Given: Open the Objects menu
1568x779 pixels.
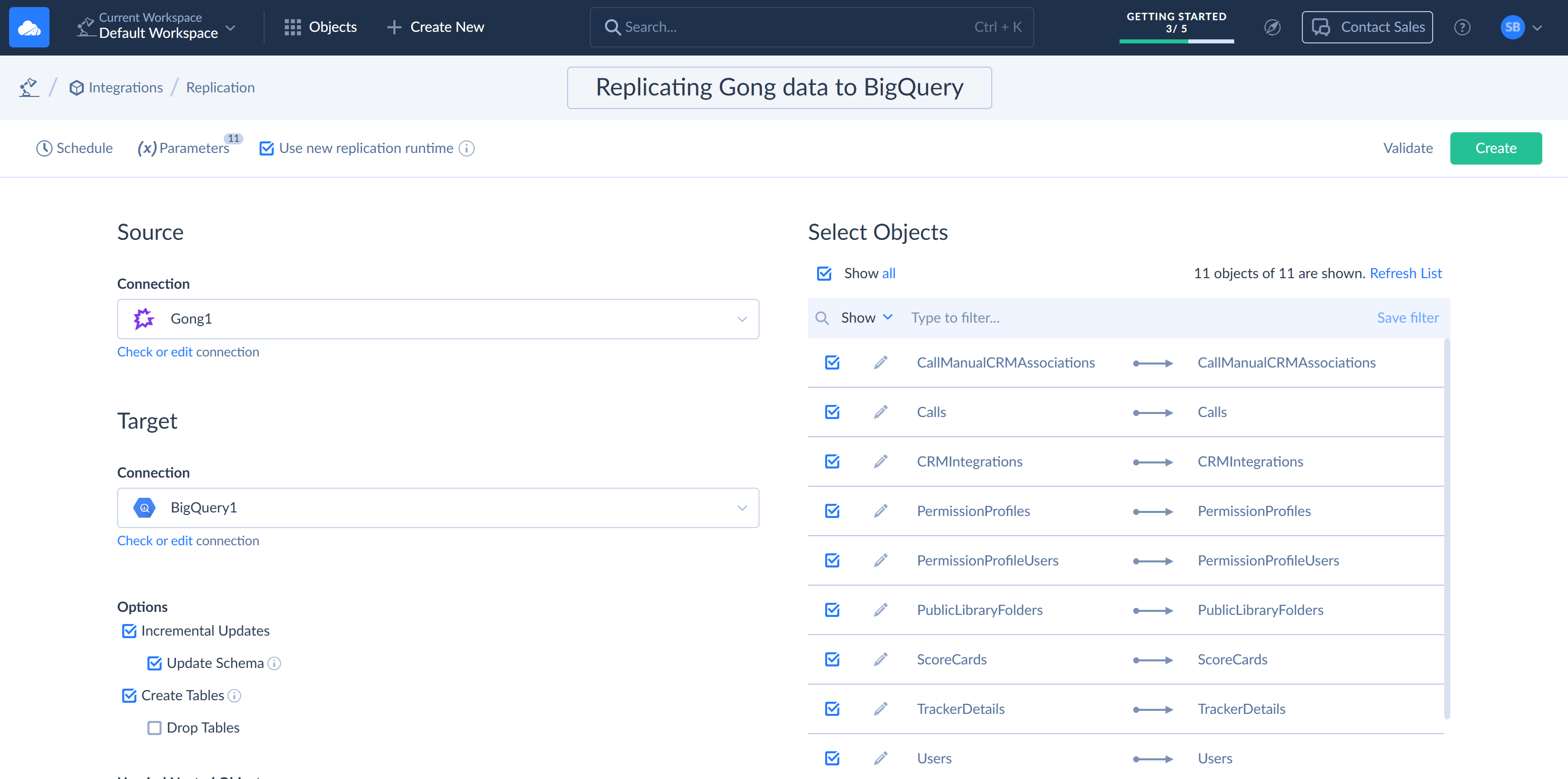Looking at the screenshot, I should (321, 27).
